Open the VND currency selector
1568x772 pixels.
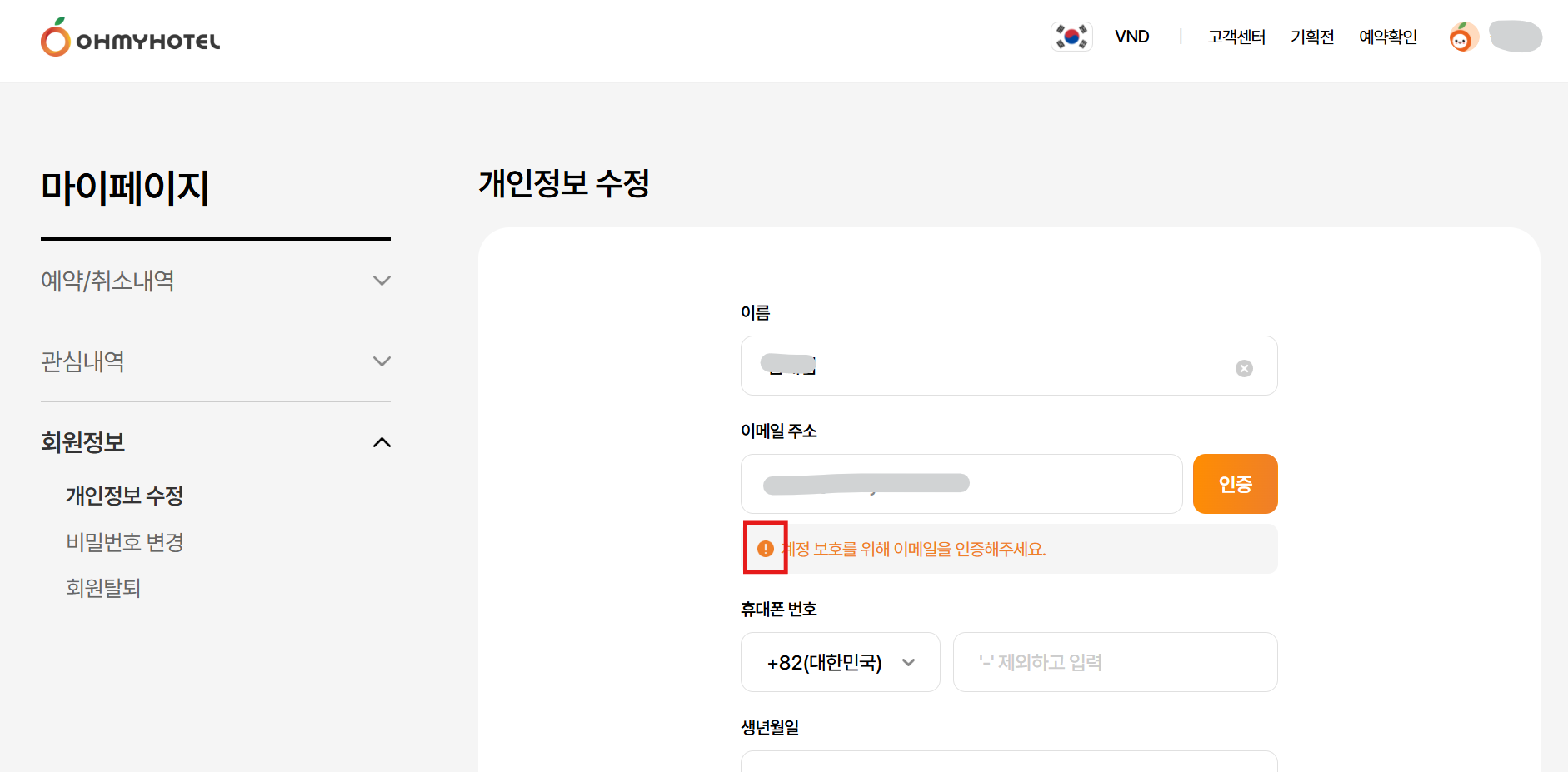click(x=1131, y=37)
